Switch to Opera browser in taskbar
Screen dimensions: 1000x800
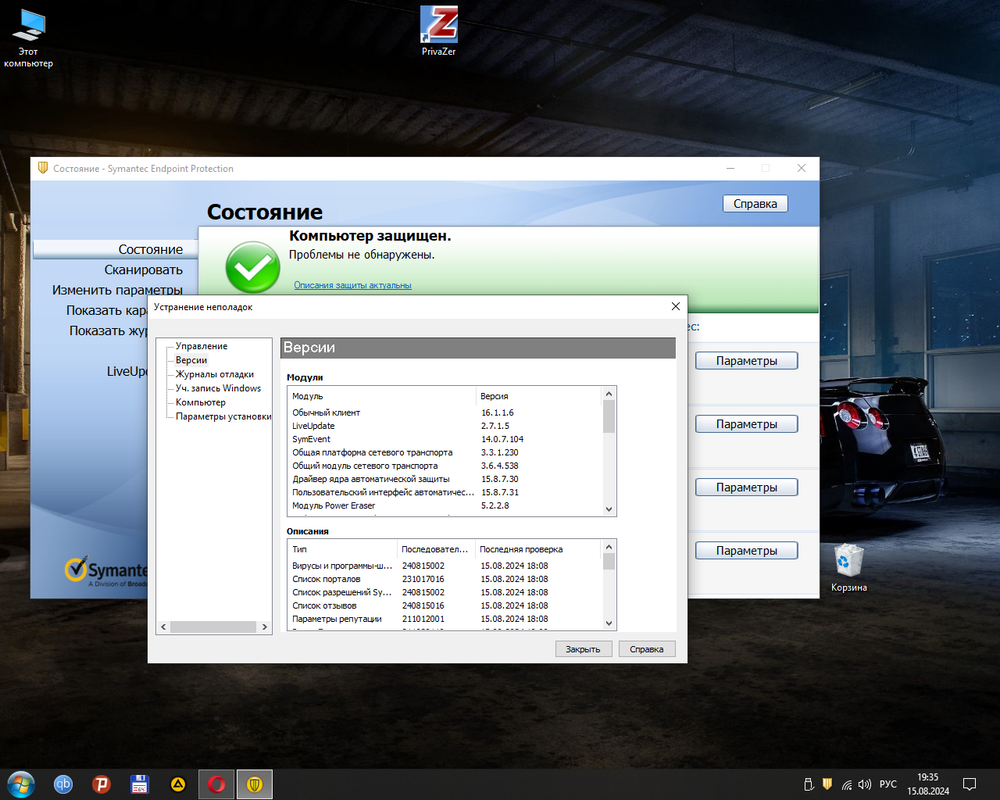pos(216,784)
